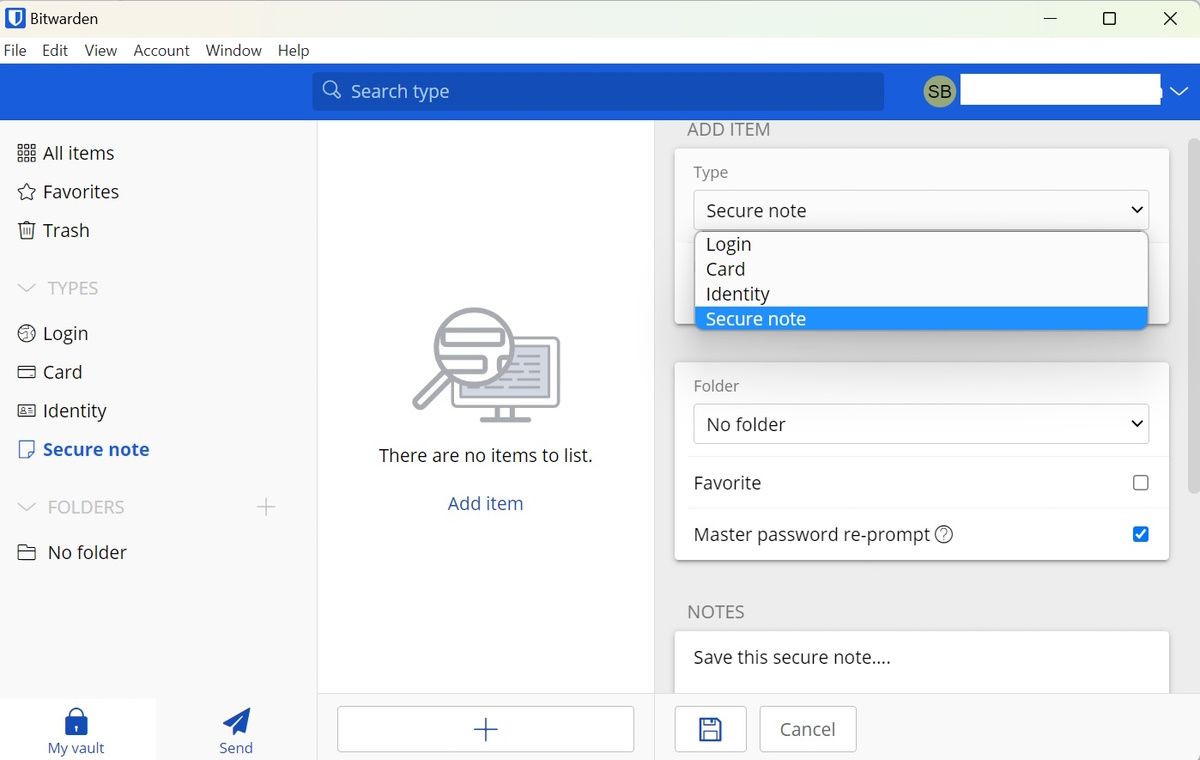The height and width of the screenshot is (760, 1200).
Task: Switch to the Send tab
Action: pos(236,729)
